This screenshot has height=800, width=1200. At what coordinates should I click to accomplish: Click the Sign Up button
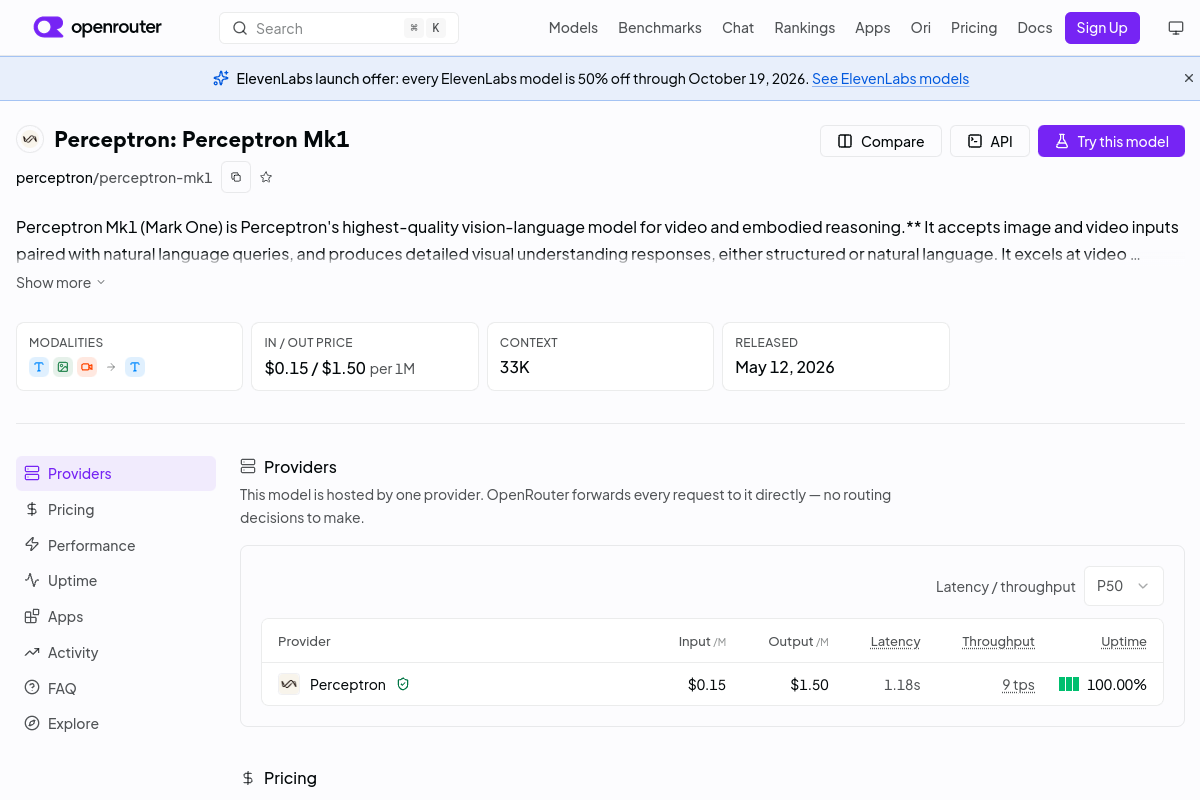(x=1102, y=28)
